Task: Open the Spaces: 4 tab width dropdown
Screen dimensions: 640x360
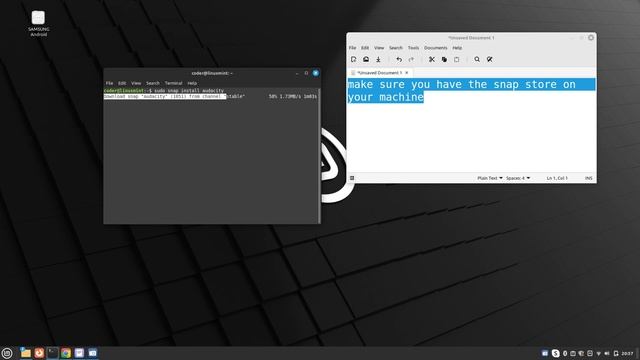Action: (518, 178)
